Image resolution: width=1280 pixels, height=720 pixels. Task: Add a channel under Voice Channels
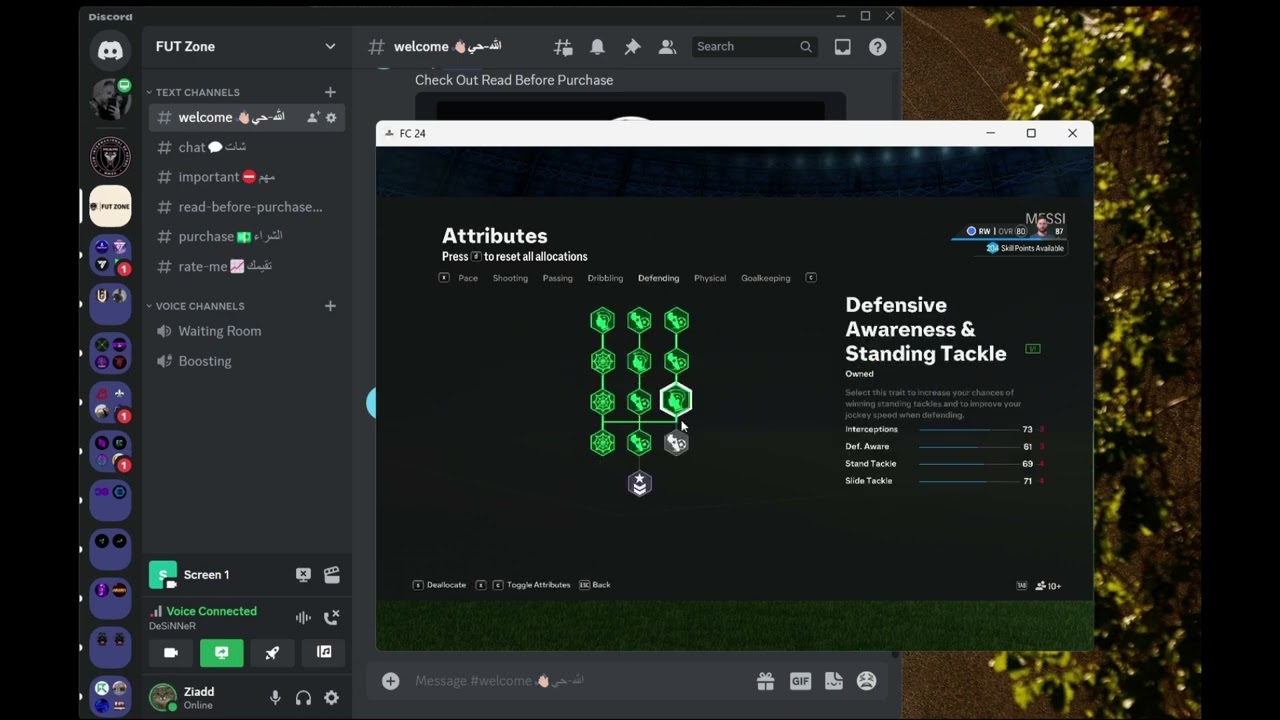(x=330, y=306)
